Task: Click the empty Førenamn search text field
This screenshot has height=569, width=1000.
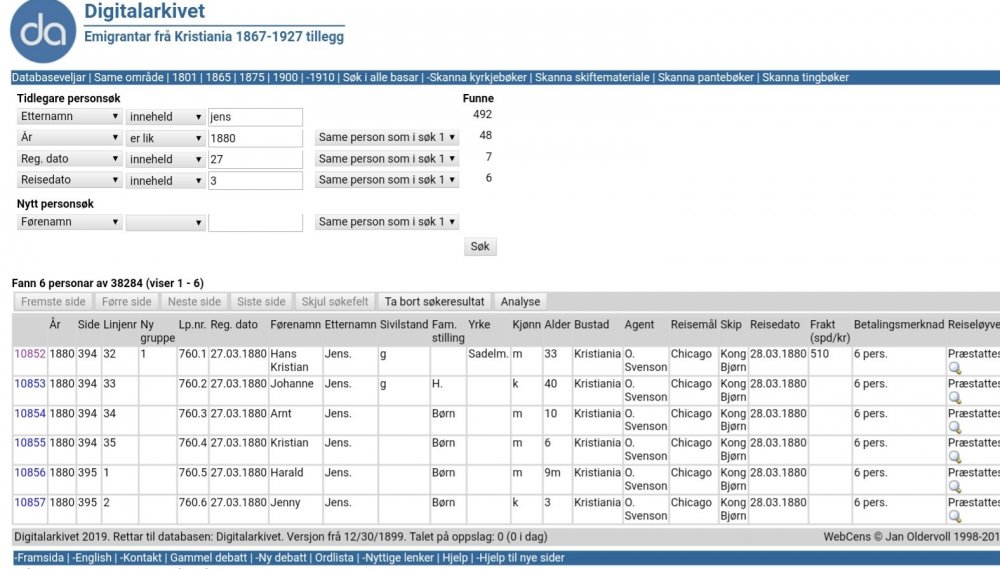Action: coord(255,222)
